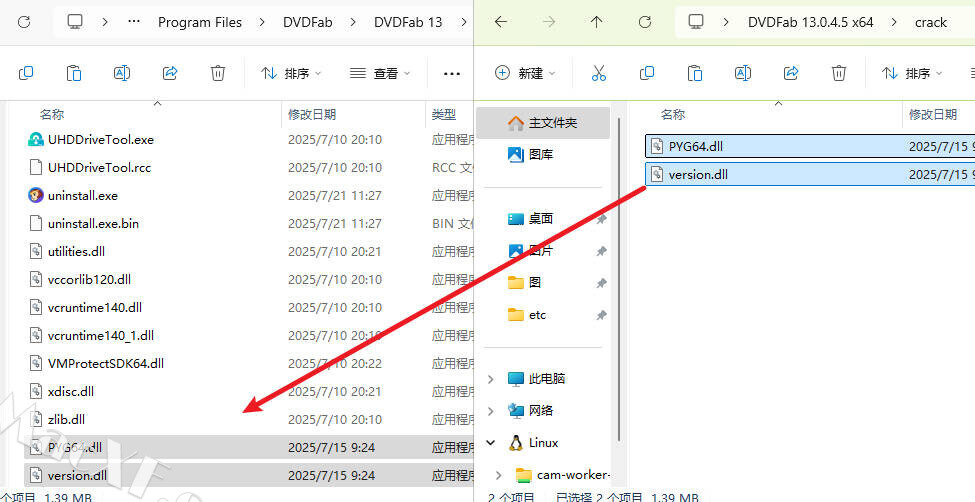
Task: Sort by 修改日期 column in crack window
Action: click(933, 114)
